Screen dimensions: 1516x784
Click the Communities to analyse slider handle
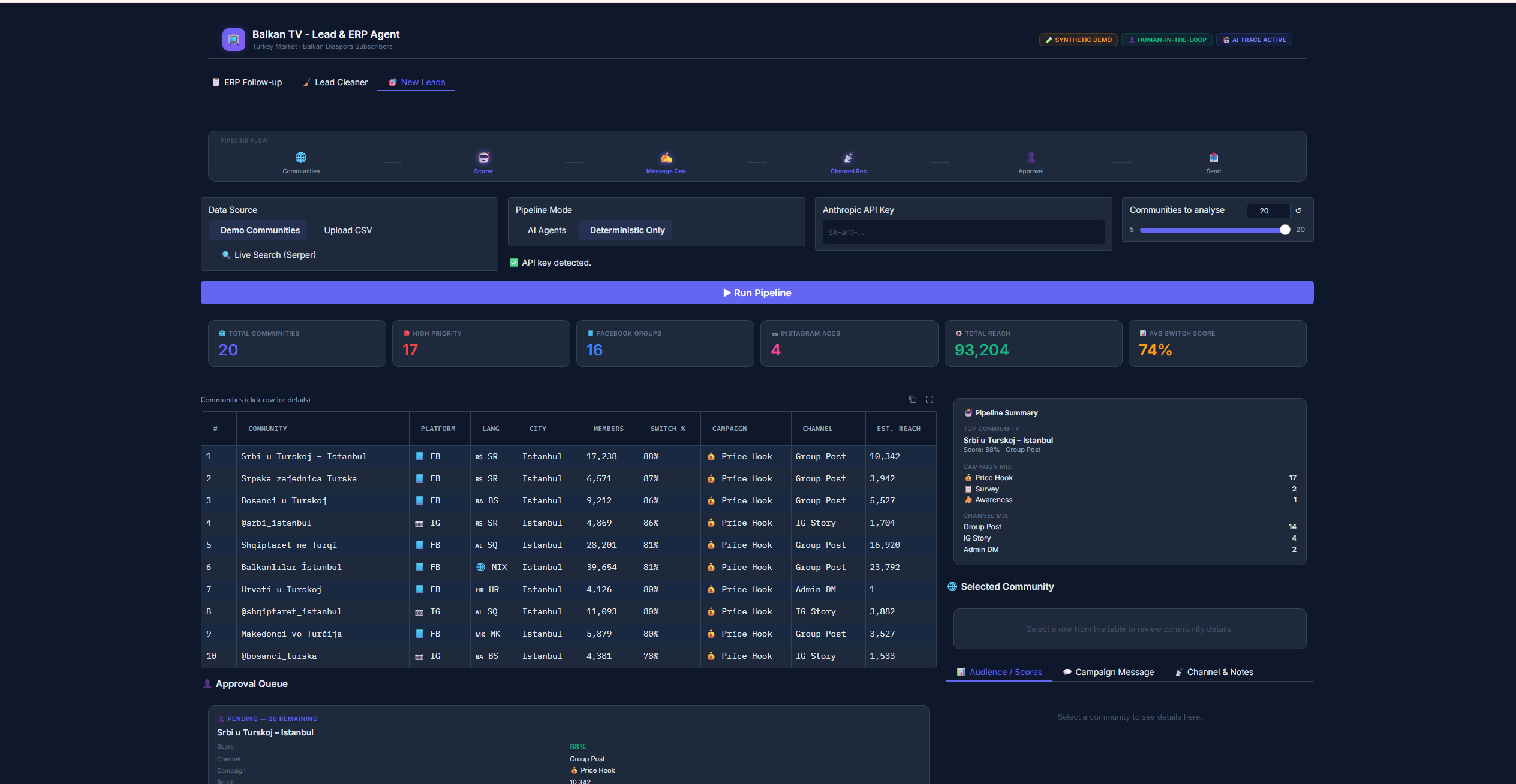pyautogui.click(x=1285, y=230)
